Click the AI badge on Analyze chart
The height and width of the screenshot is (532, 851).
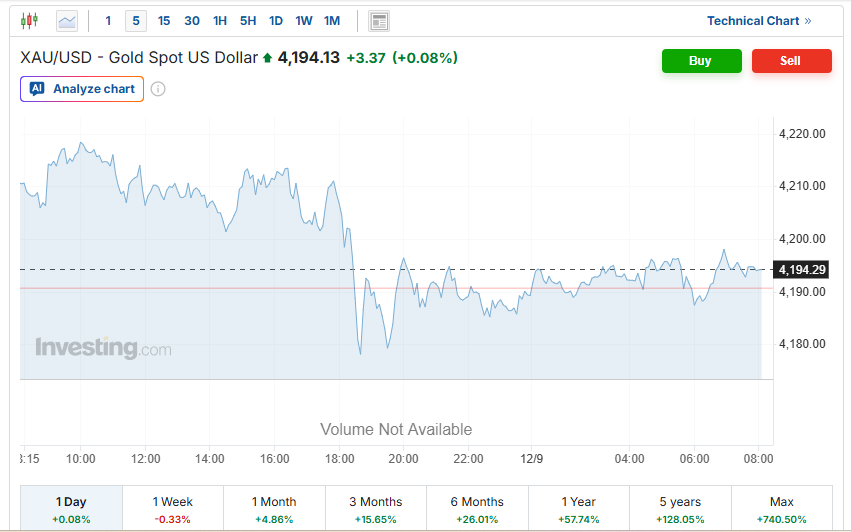point(37,89)
